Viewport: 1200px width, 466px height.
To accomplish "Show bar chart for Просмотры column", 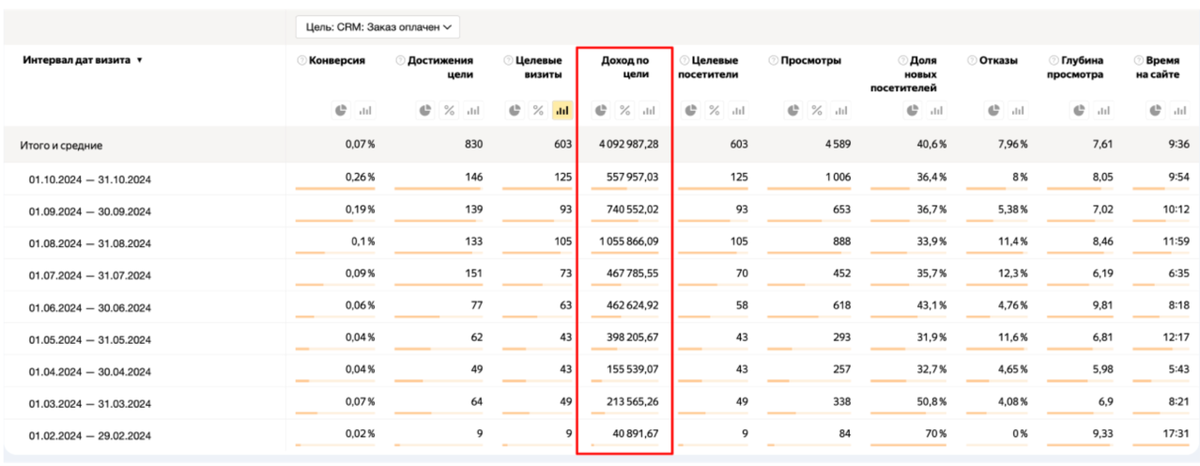I will (x=840, y=110).
